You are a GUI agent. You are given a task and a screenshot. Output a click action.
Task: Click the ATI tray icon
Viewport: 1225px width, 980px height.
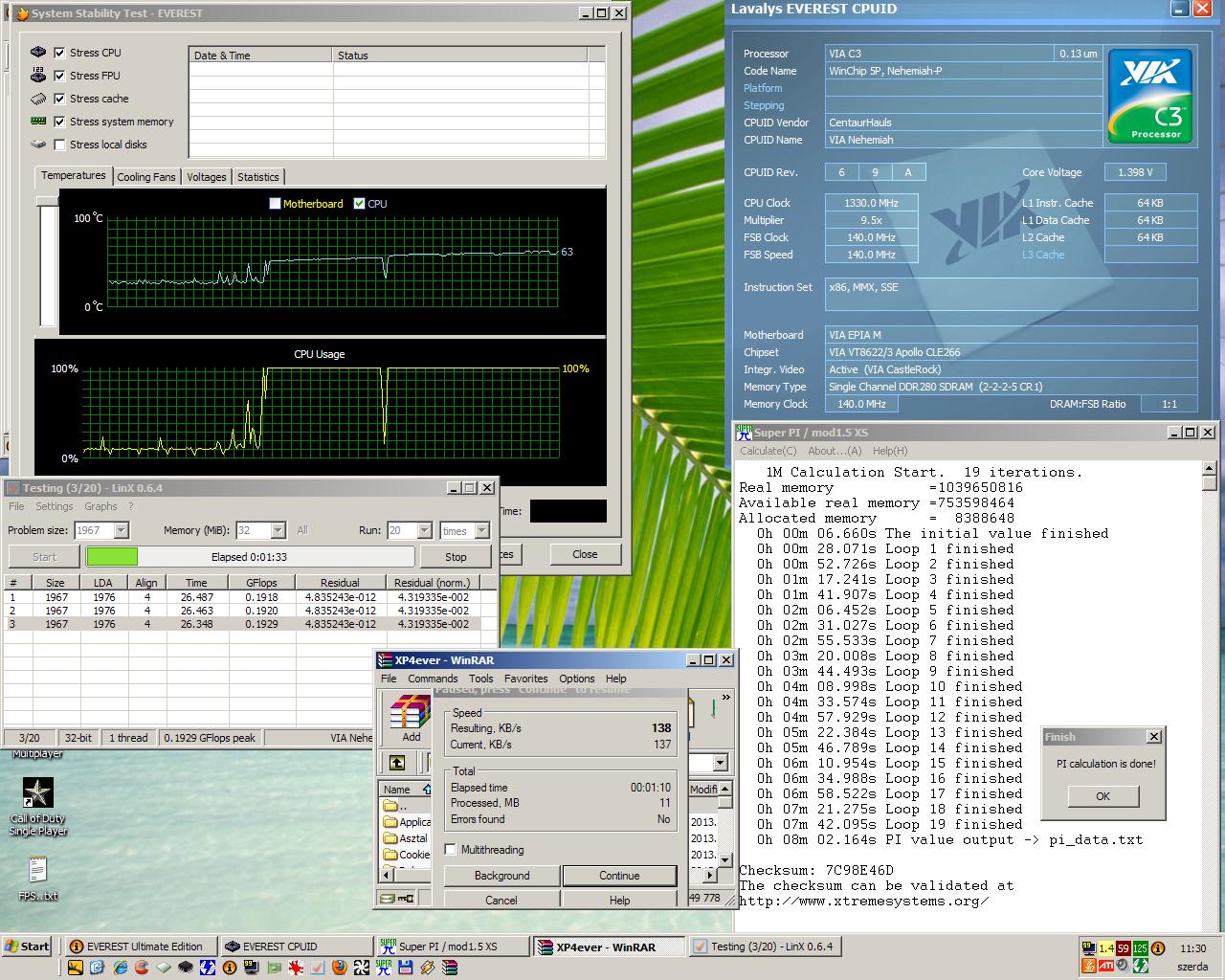tap(1106, 966)
